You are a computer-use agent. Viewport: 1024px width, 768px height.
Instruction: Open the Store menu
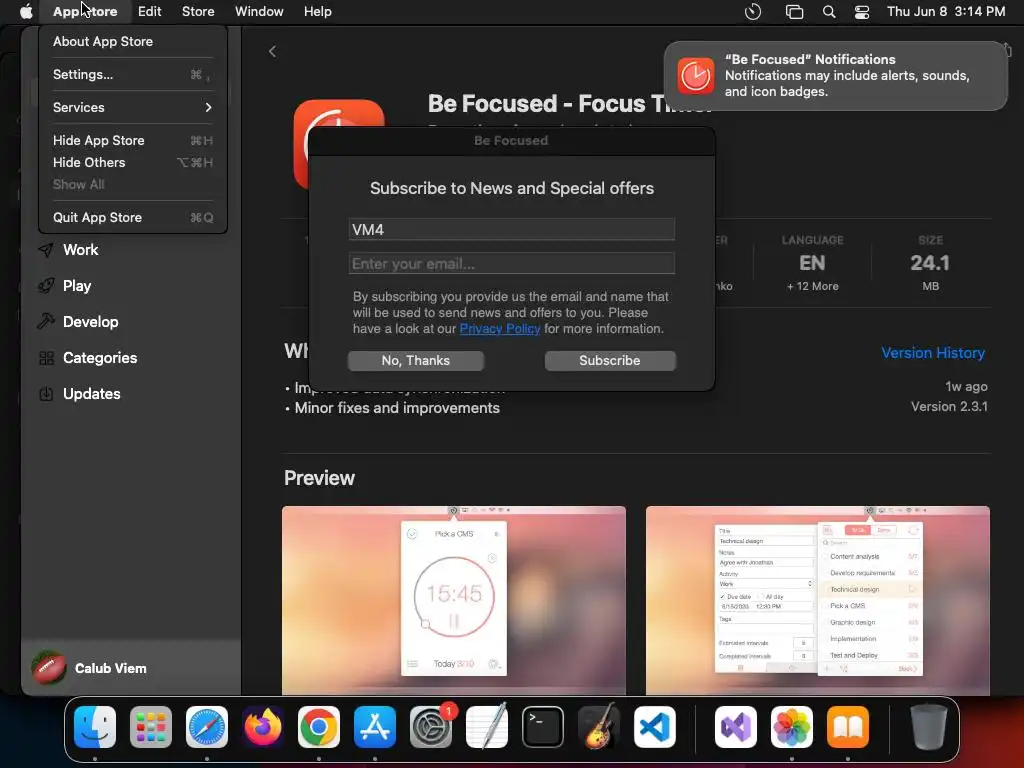point(198,11)
